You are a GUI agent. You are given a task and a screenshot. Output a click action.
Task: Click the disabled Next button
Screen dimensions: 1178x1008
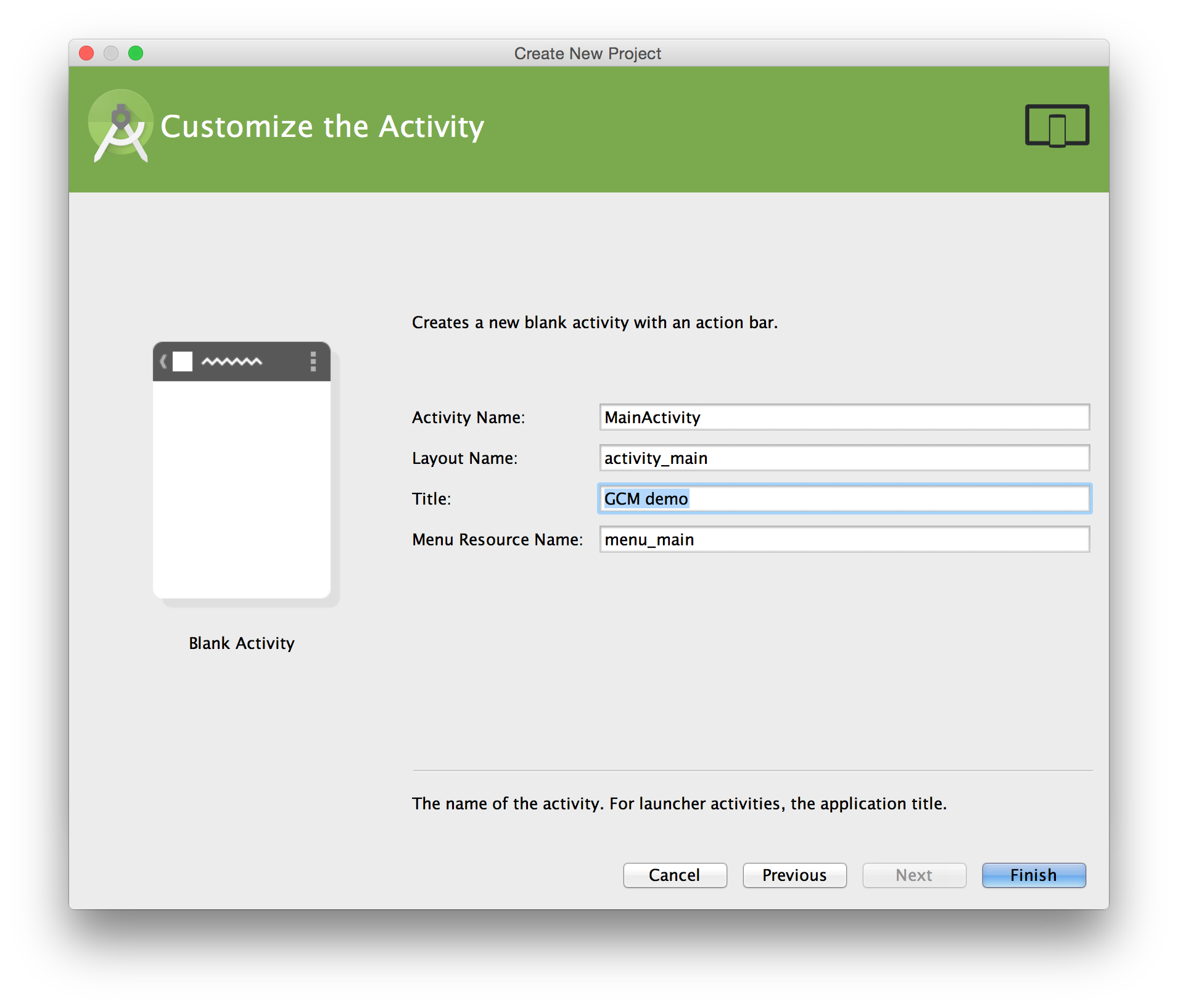click(914, 875)
